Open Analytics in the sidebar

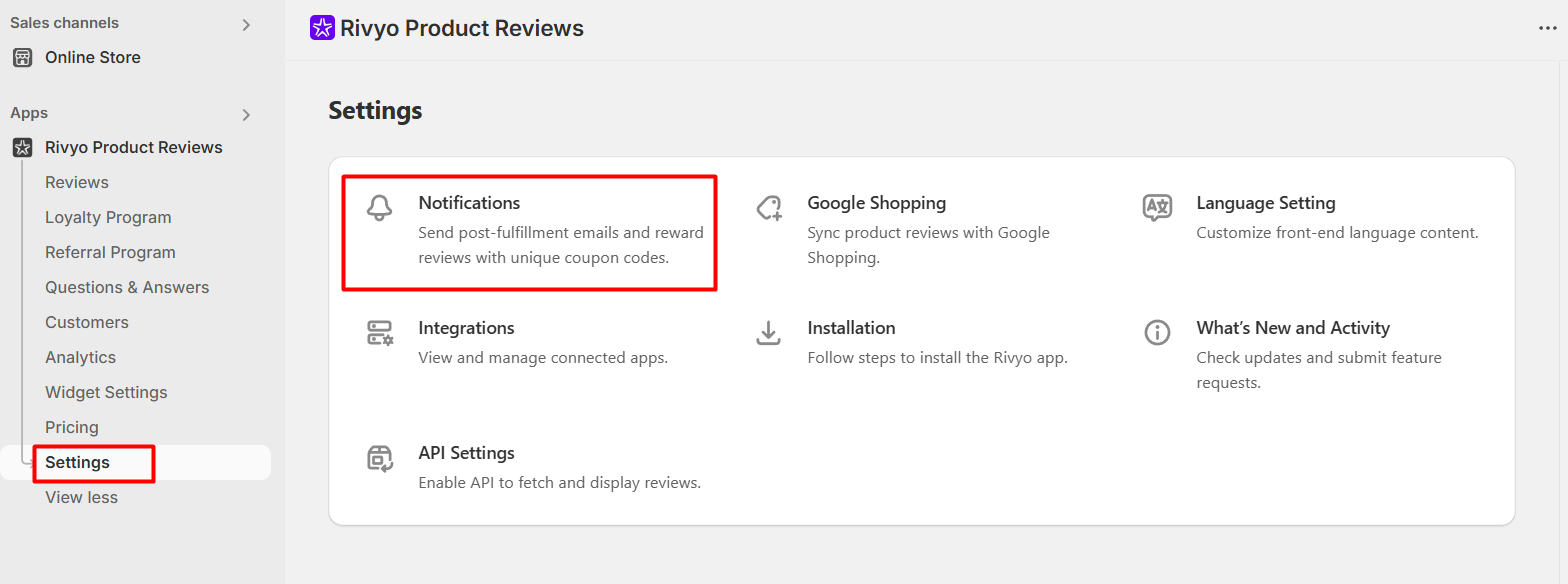pos(80,358)
